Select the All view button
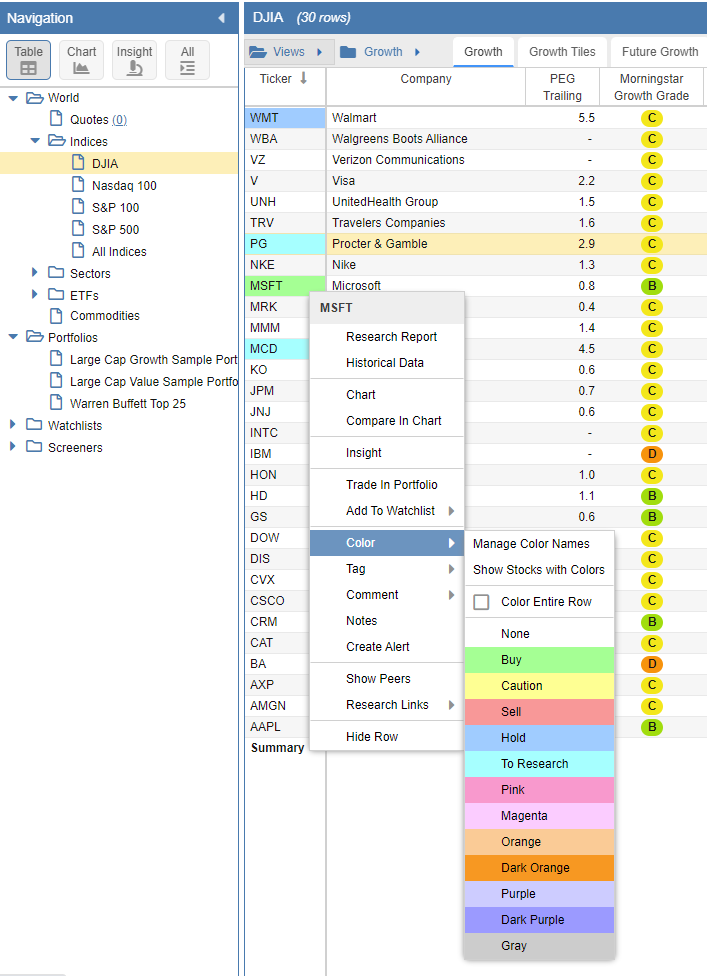Viewport: 707px width, 976px height. point(187,60)
